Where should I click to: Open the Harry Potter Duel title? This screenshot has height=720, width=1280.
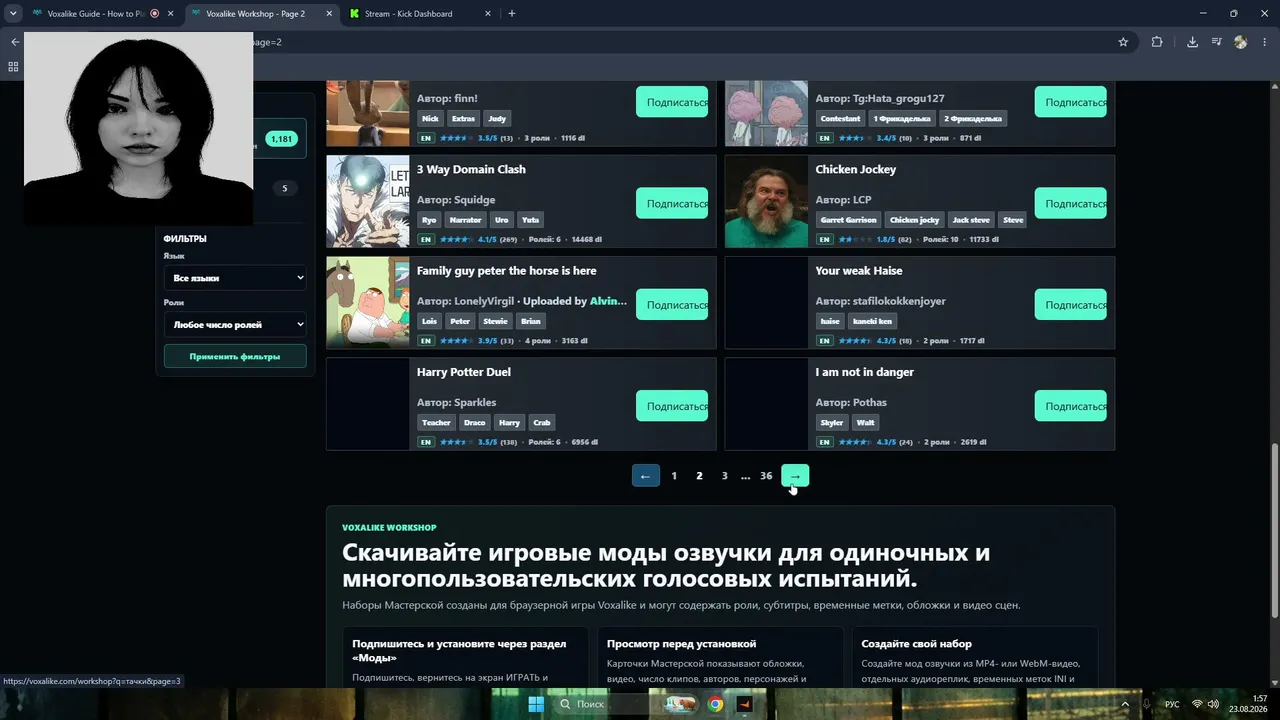464,372
